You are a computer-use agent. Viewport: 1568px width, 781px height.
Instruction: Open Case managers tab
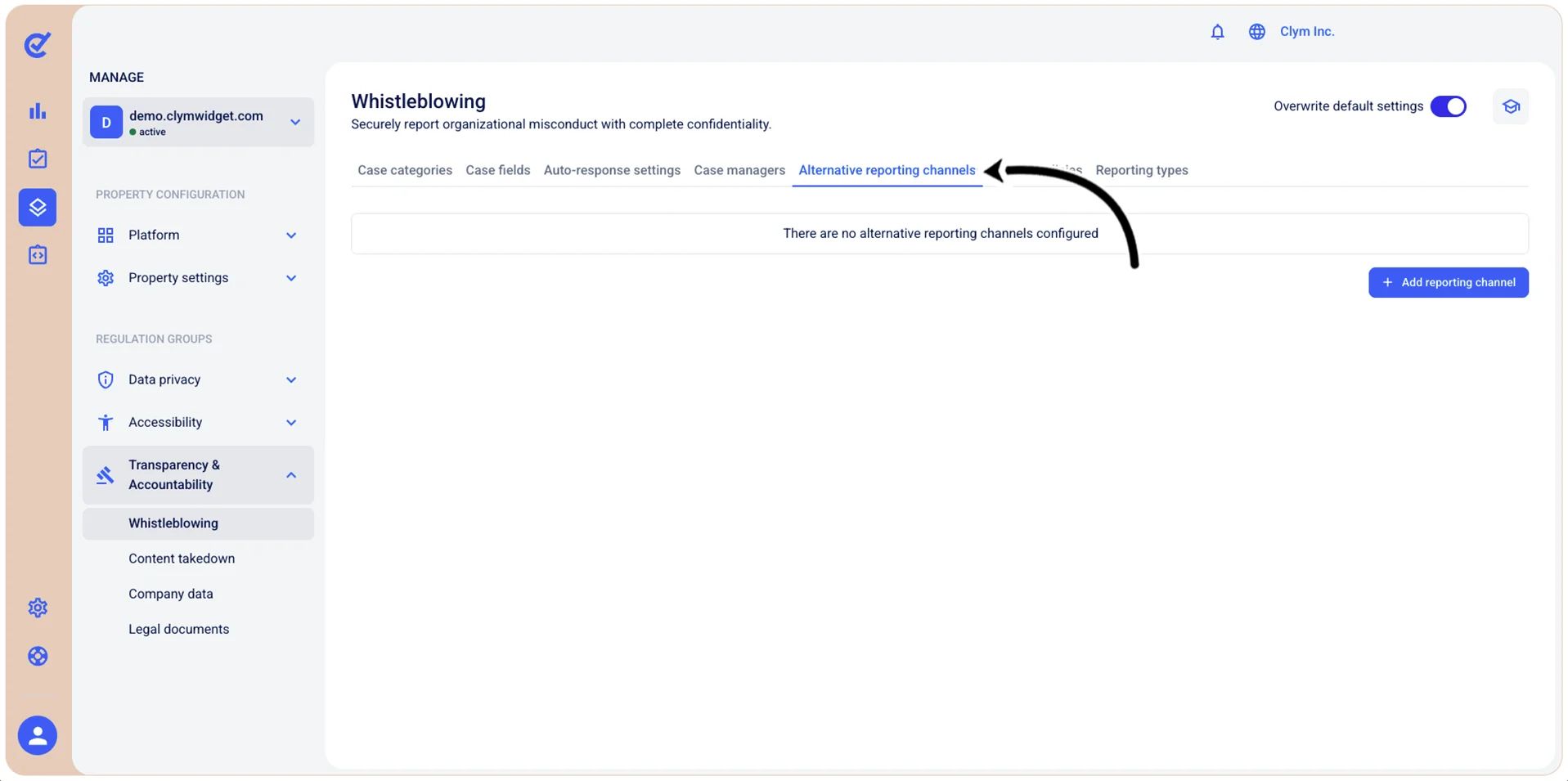point(739,170)
